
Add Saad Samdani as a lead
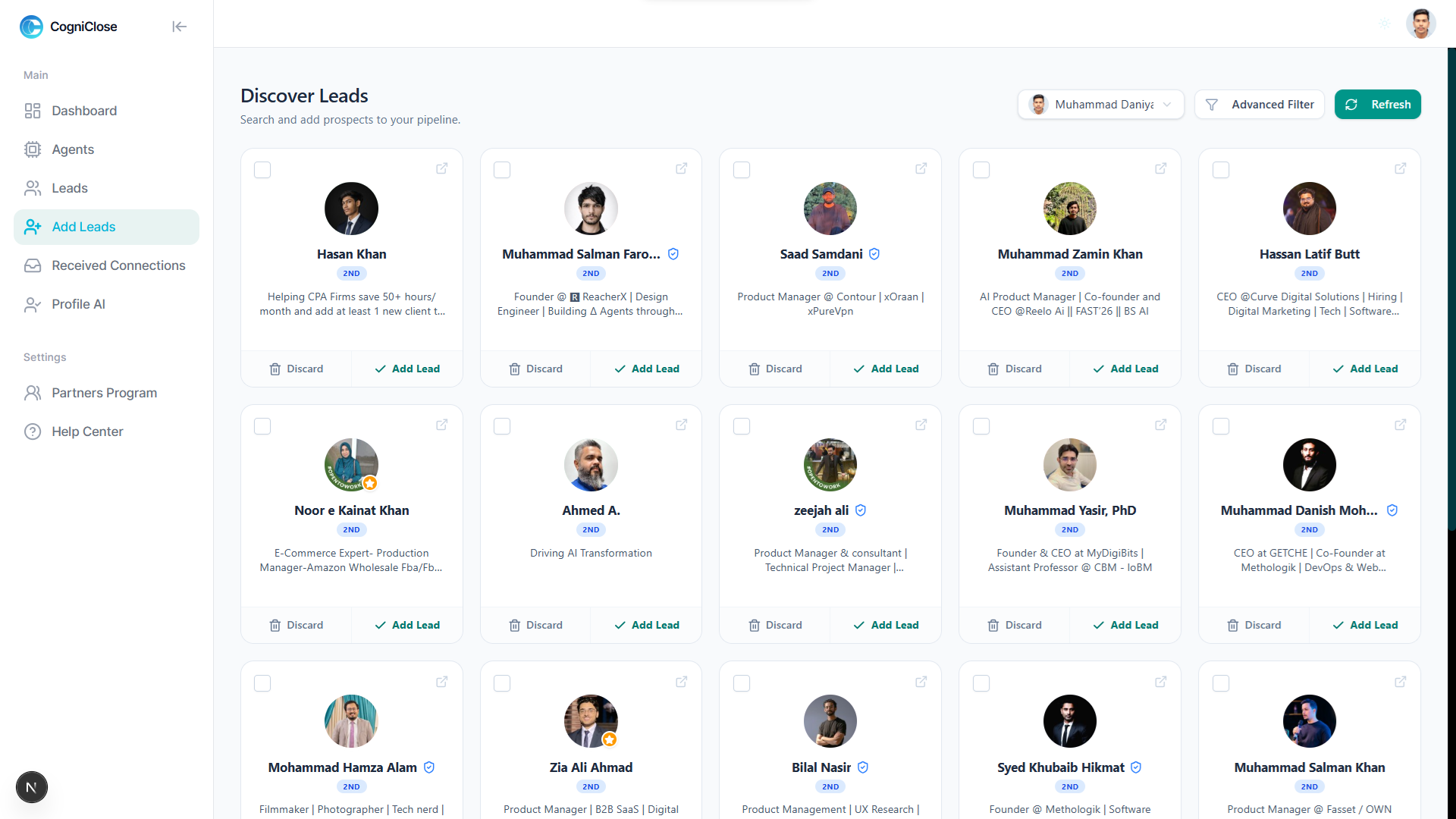[886, 369]
